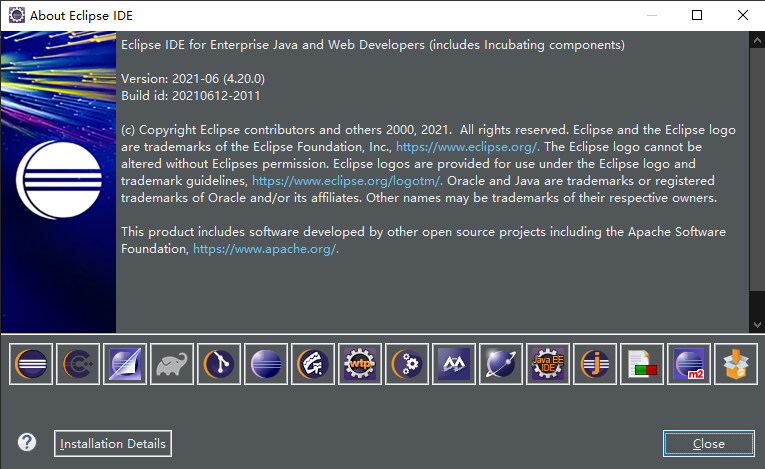
Task: Click the orange C feature icon
Action: (78, 364)
